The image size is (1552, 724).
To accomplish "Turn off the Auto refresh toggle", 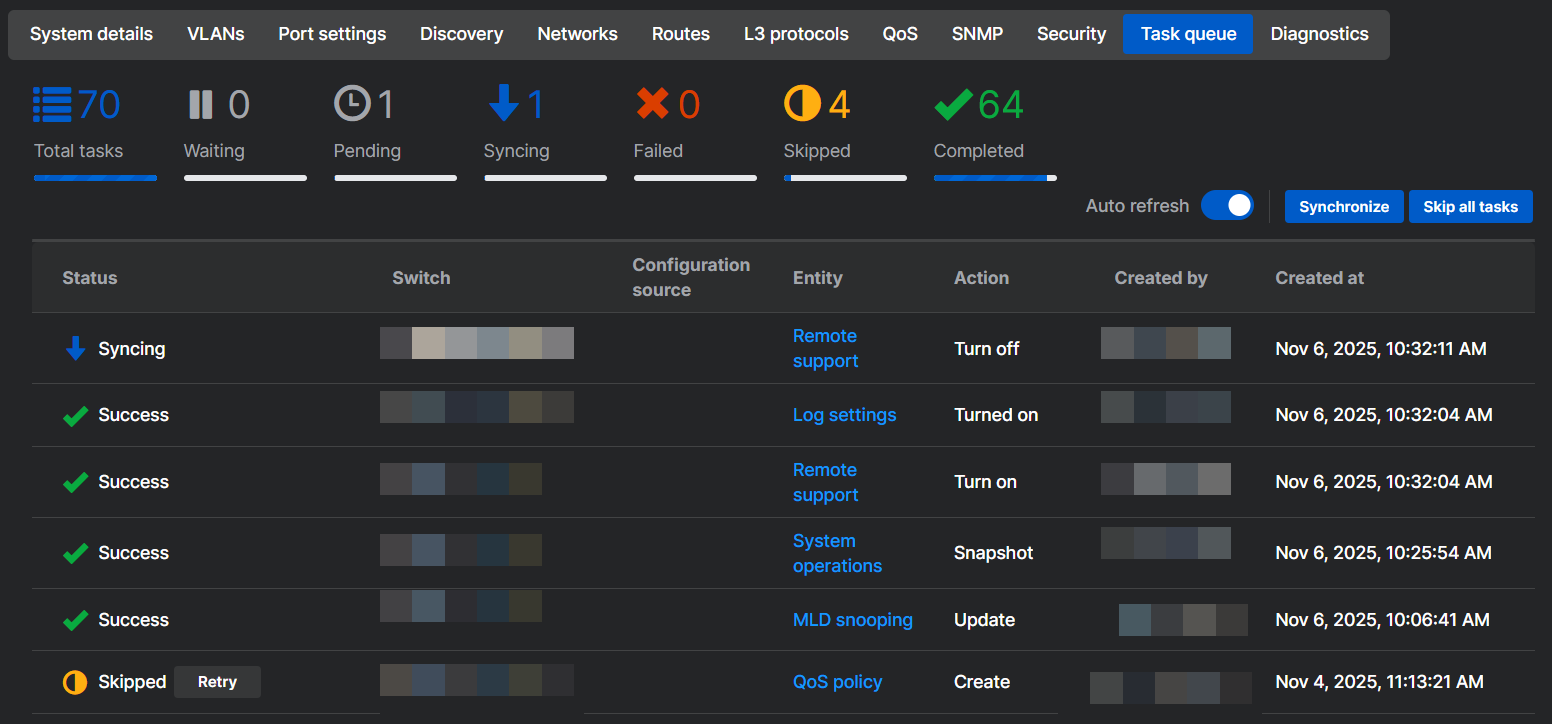I will click(x=1226, y=206).
